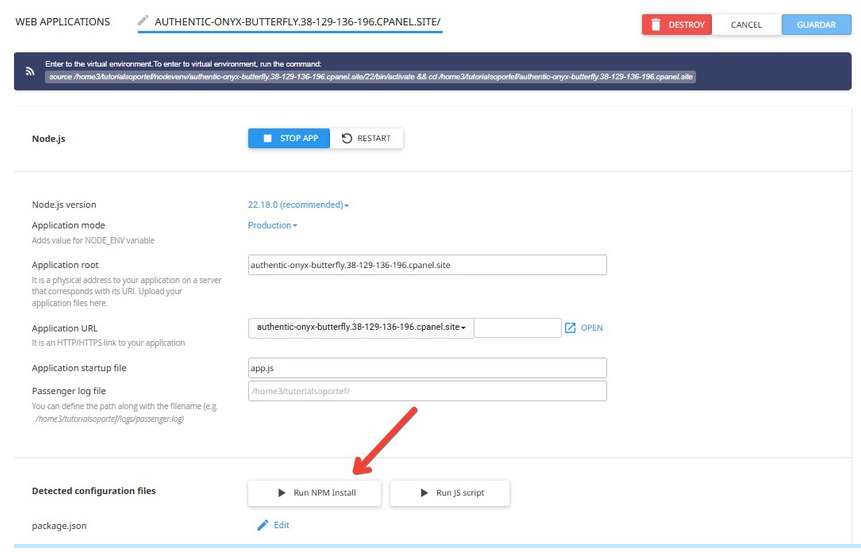
Task: Click the Cancel button
Action: point(746,25)
